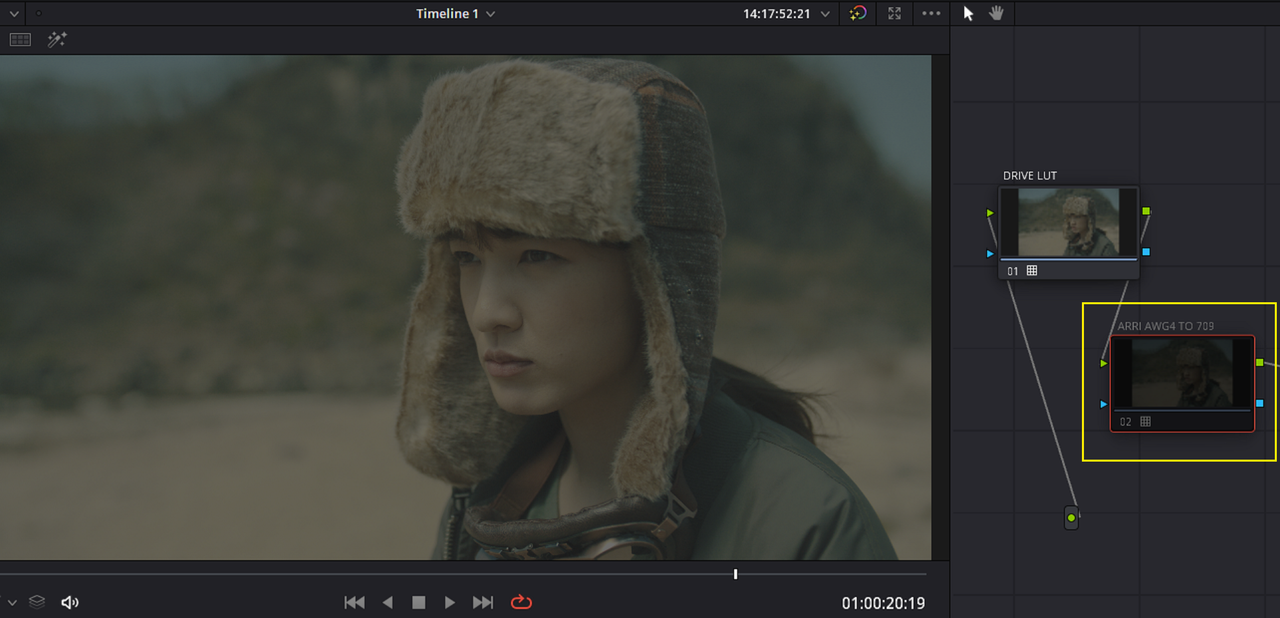Enter full screen viewer mode

894,14
